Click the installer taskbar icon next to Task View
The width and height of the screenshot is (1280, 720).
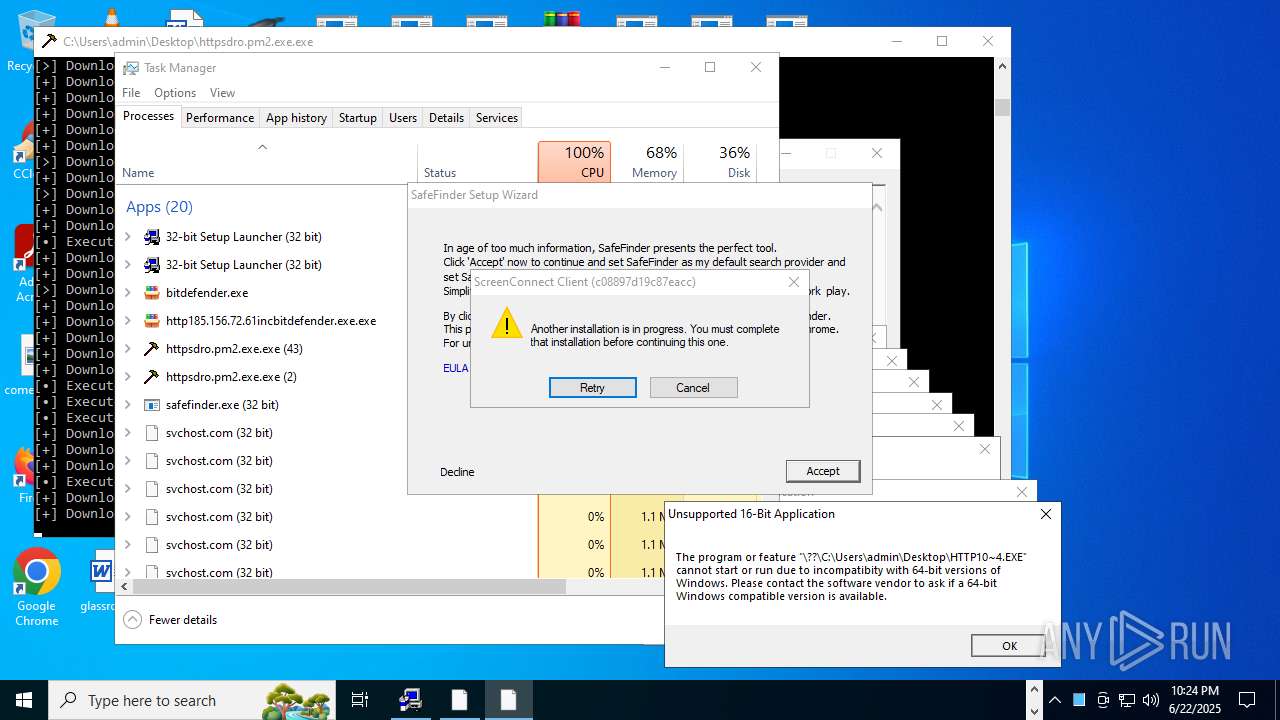[410, 700]
